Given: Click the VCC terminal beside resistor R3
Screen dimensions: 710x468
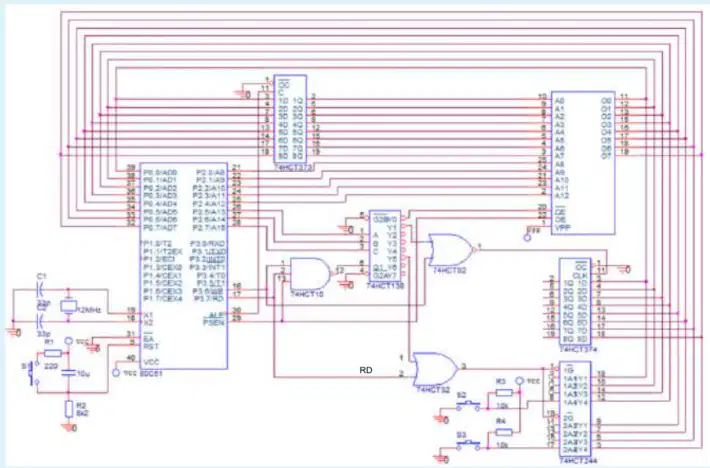Looking at the screenshot, I should coord(520,381).
